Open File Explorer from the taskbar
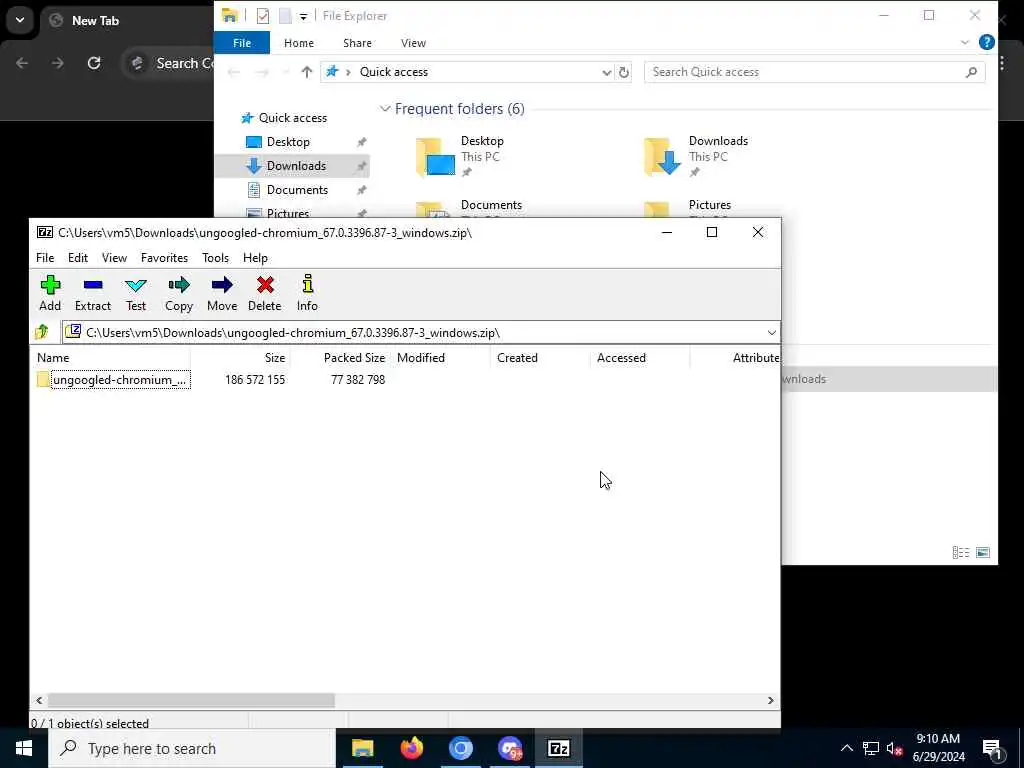The height and width of the screenshot is (768, 1024). pos(362,748)
